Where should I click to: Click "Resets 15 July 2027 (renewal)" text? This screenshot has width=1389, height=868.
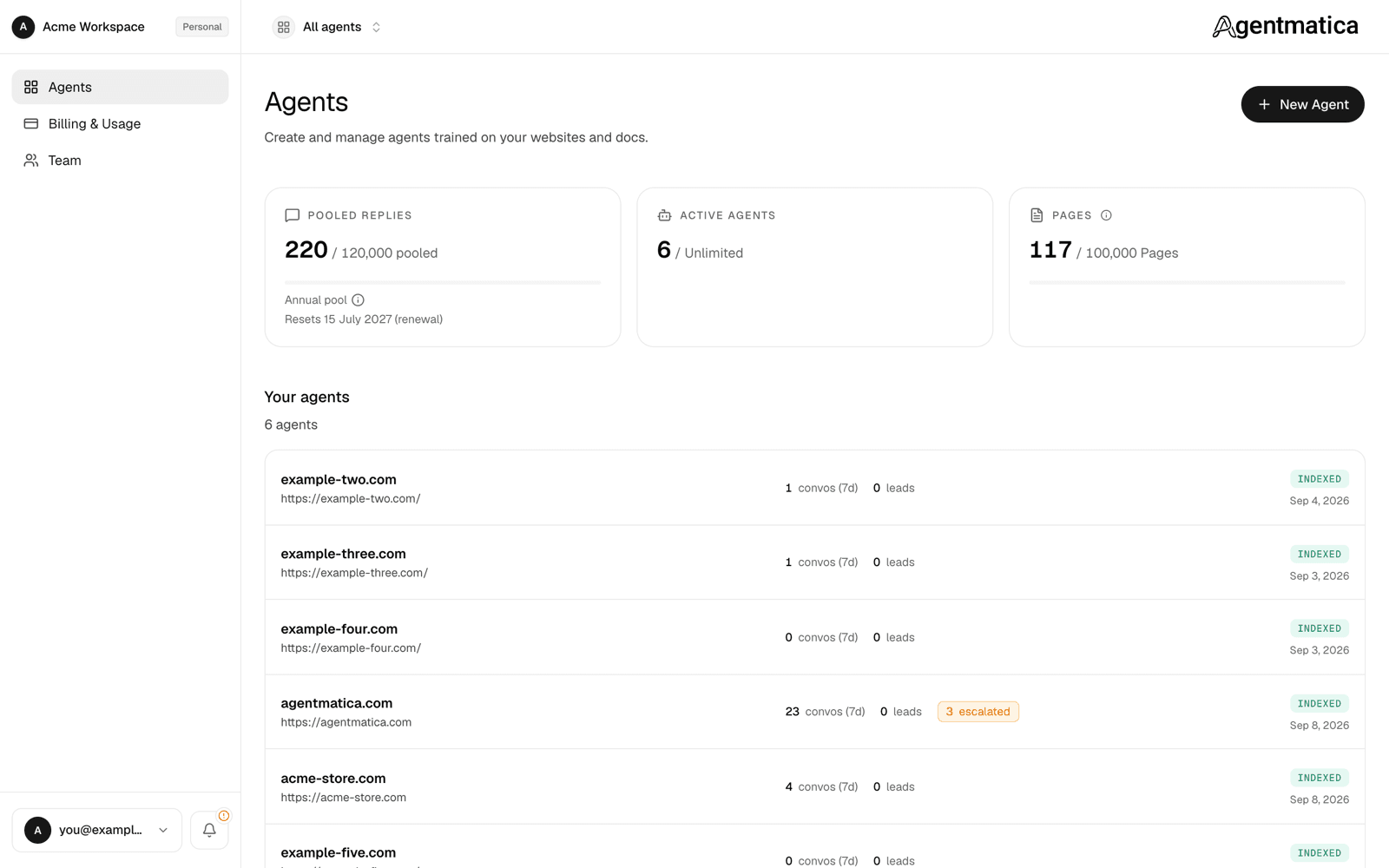pyautogui.click(x=364, y=319)
